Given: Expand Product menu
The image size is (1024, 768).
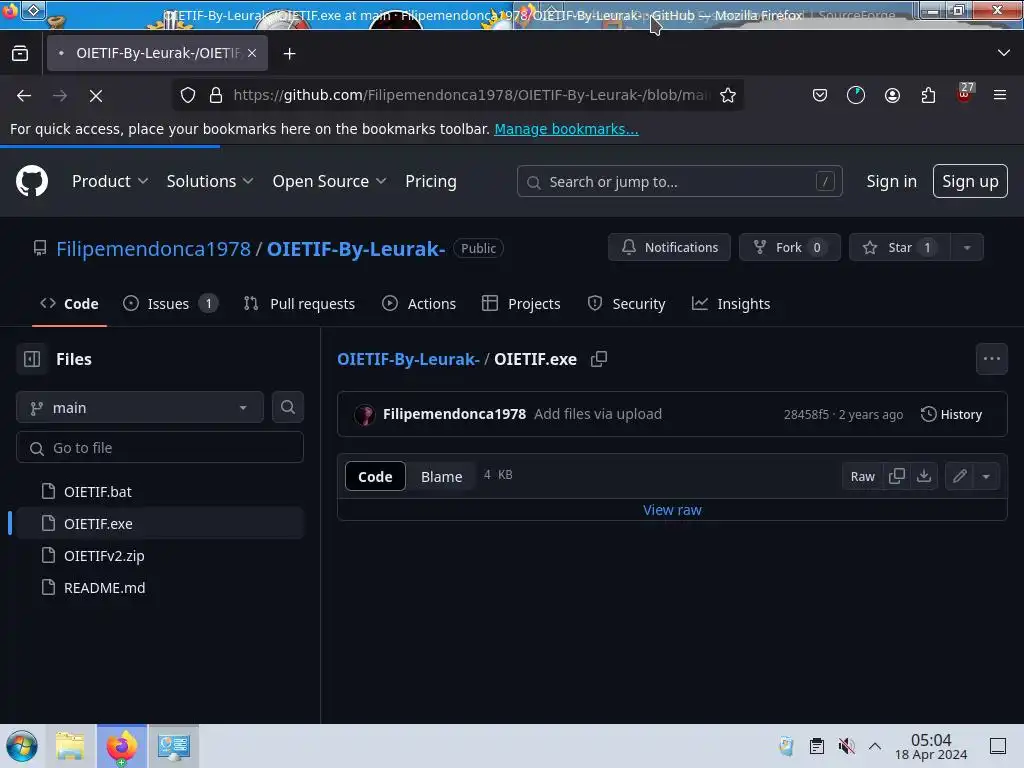Looking at the screenshot, I should pos(110,181).
